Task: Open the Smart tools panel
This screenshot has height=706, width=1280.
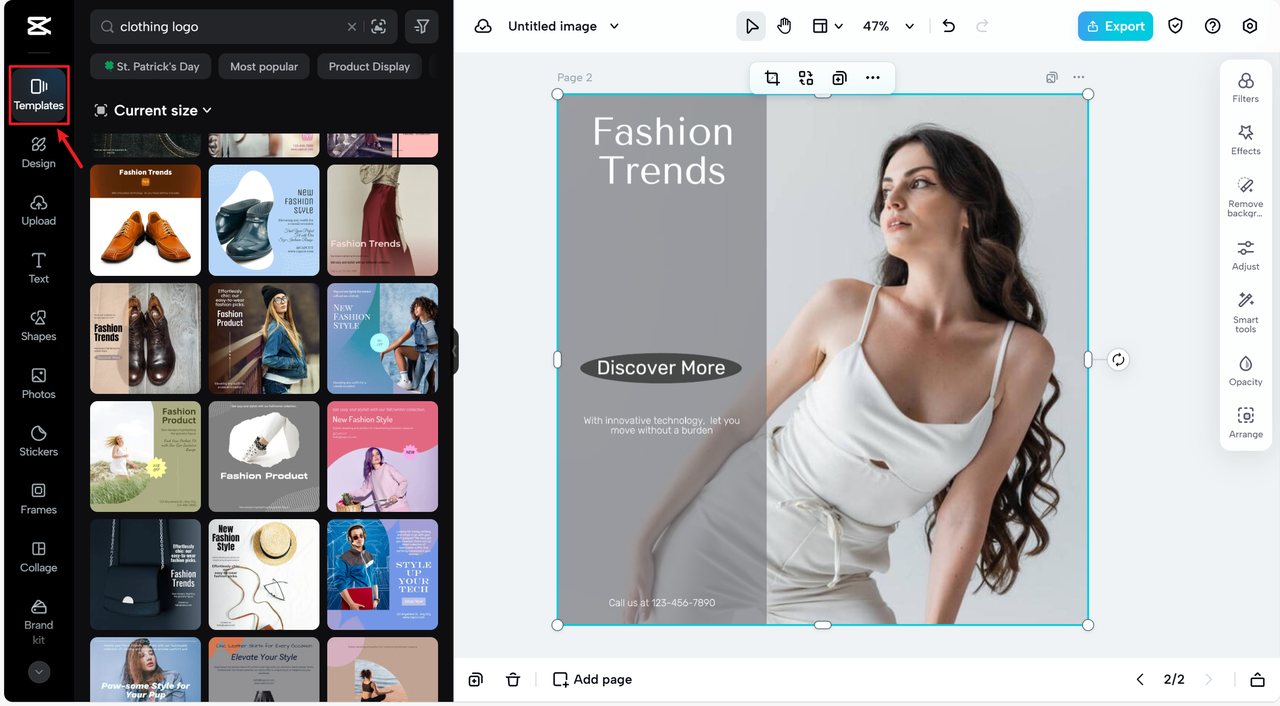Action: click(1246, 312)
